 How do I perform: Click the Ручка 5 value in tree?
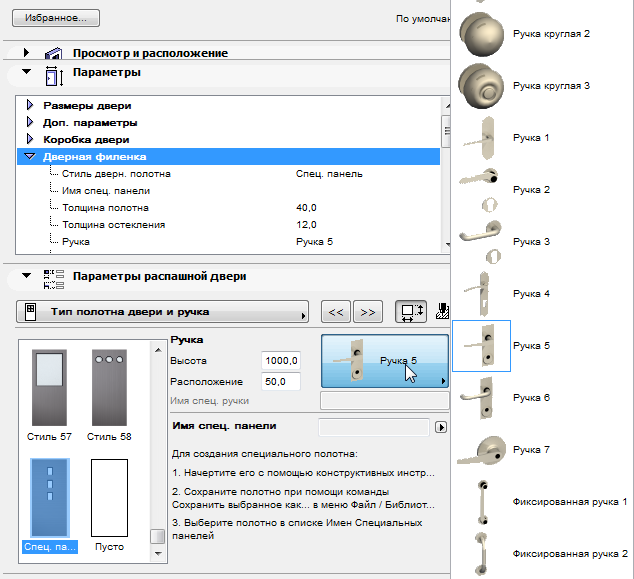(314, 241)
